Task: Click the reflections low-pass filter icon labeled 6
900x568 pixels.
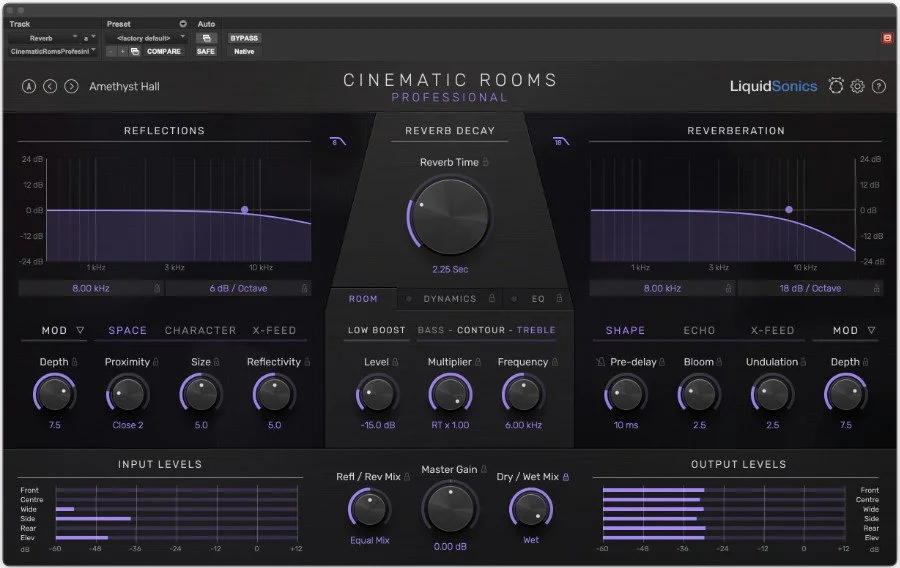Action: (338, 141)
